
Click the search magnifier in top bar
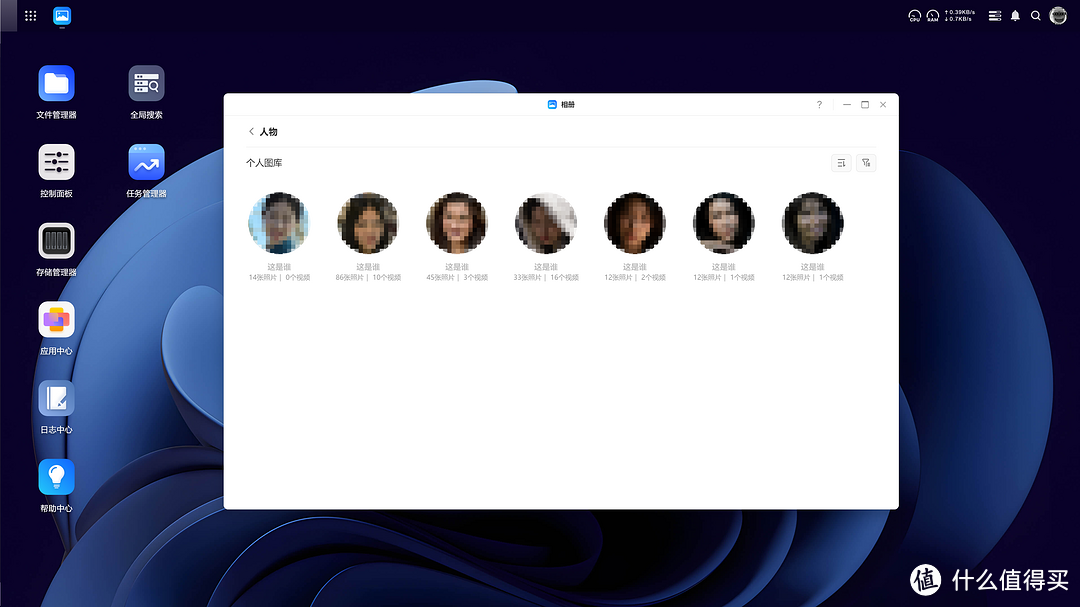1036,16
